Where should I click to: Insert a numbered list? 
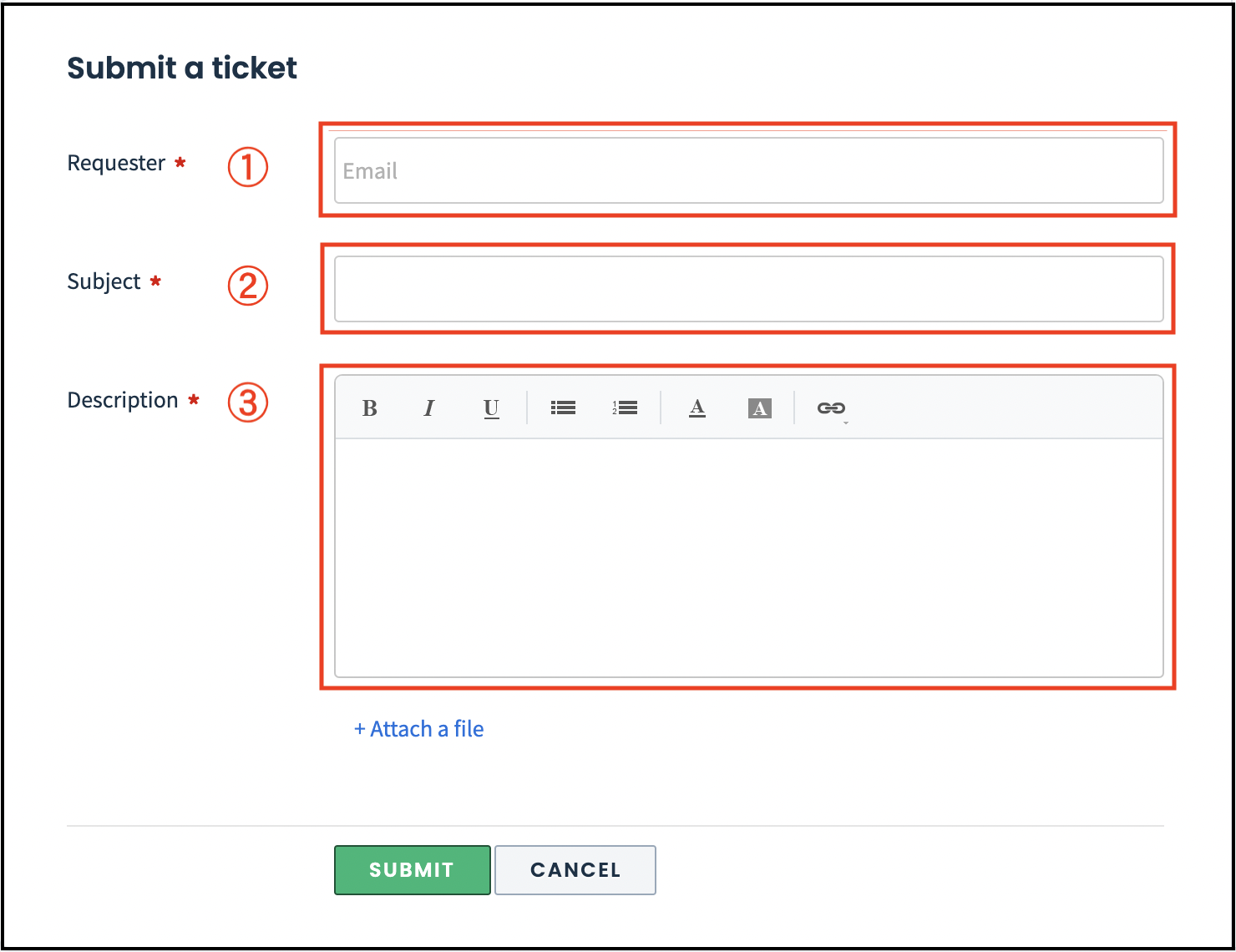[x=625, y=408]
